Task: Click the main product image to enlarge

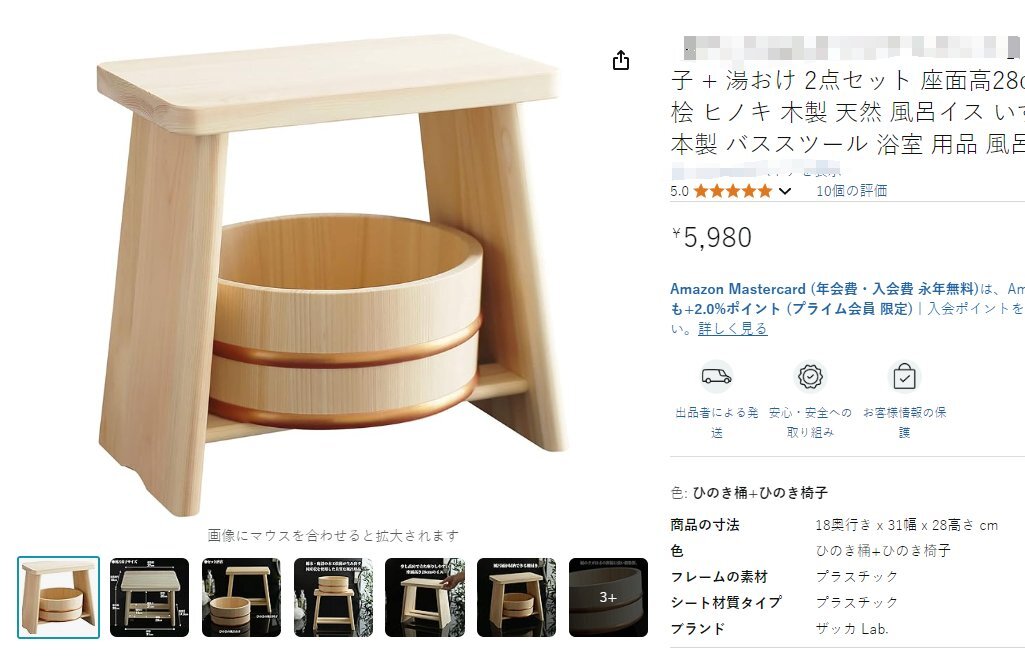Action: (332, 275)
